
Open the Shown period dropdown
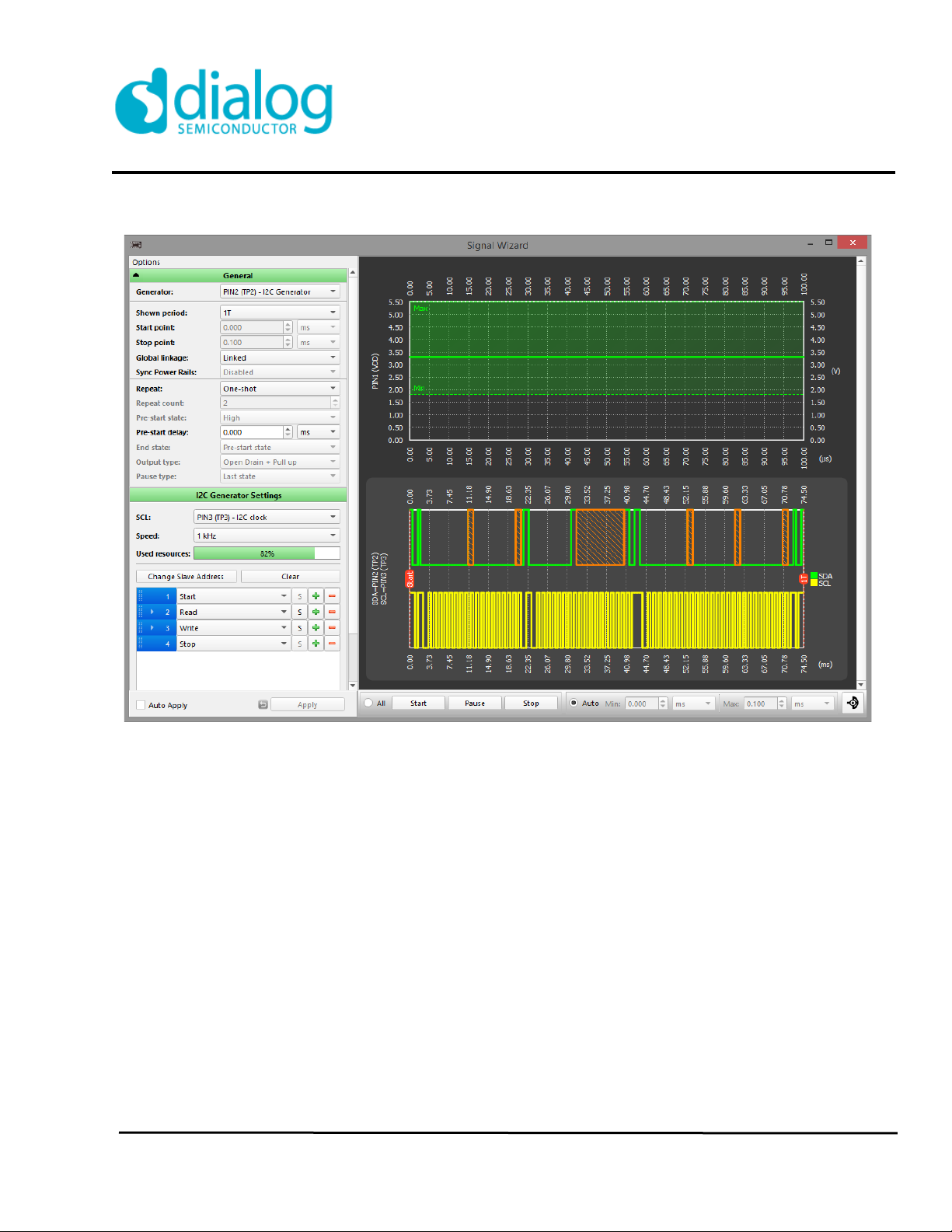point(280,312)
